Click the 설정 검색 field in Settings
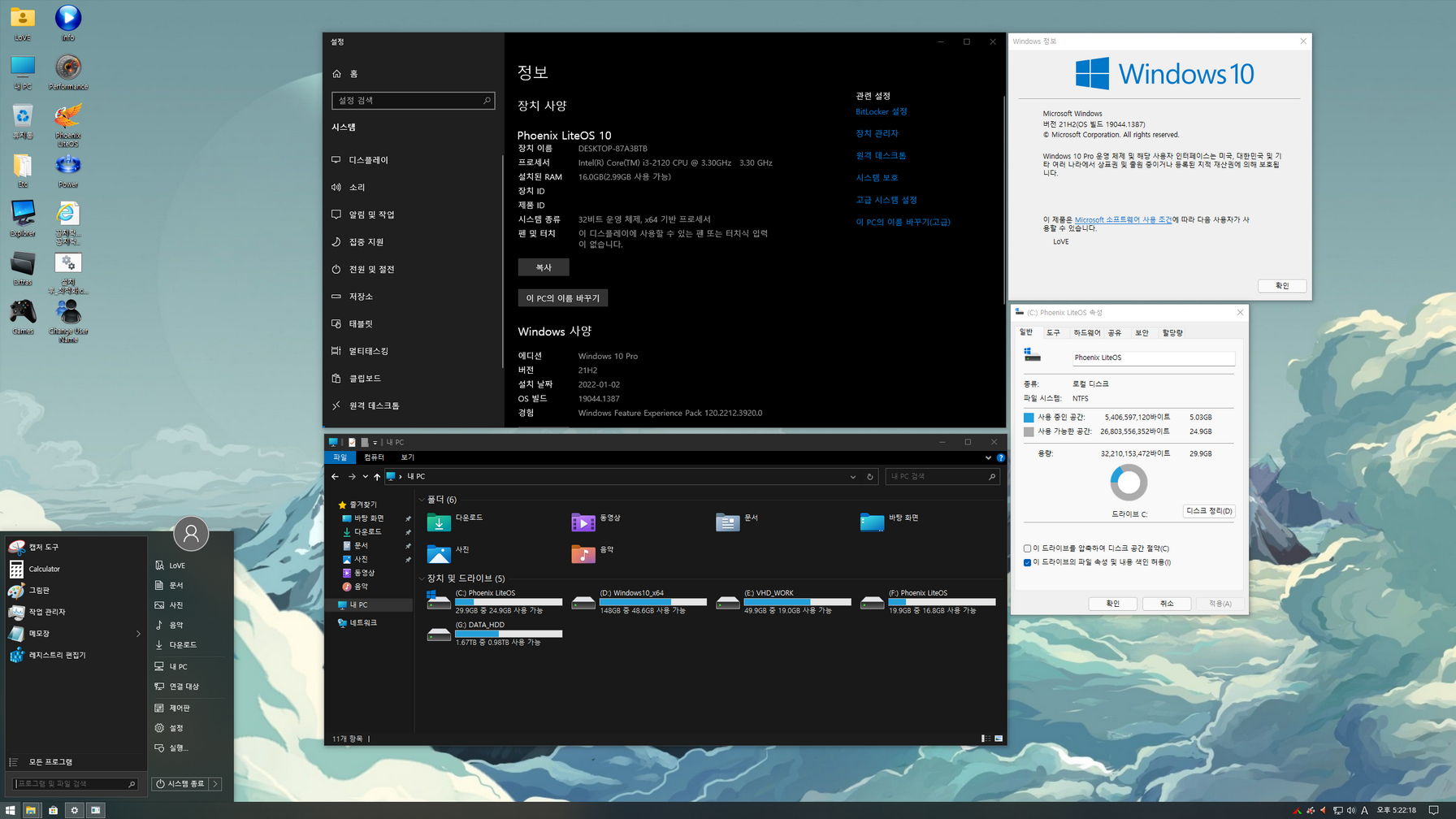Image resolution: width=1456 pixels, height=819 pixels. point(413,101)
